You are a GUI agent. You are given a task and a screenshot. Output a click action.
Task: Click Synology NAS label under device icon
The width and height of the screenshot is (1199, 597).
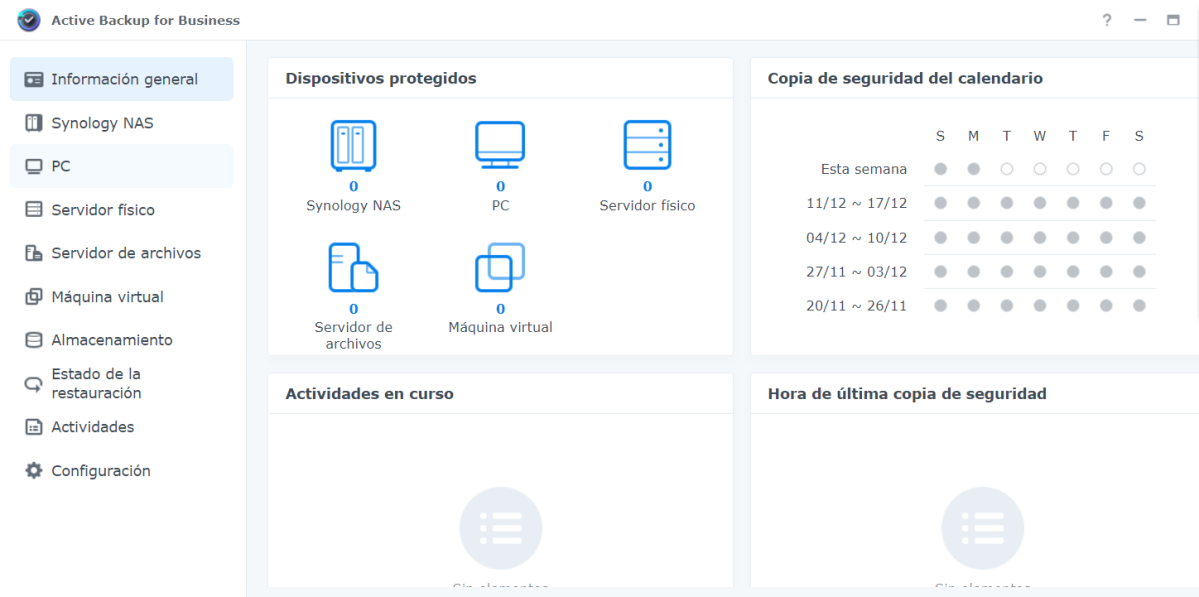pyautogui.click(x=353, y=206)
